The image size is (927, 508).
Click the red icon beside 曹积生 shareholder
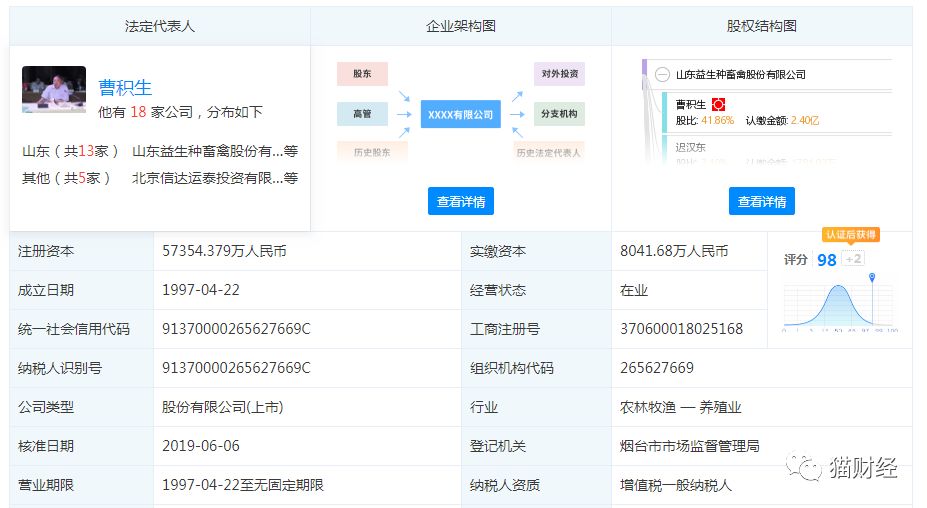718,105
